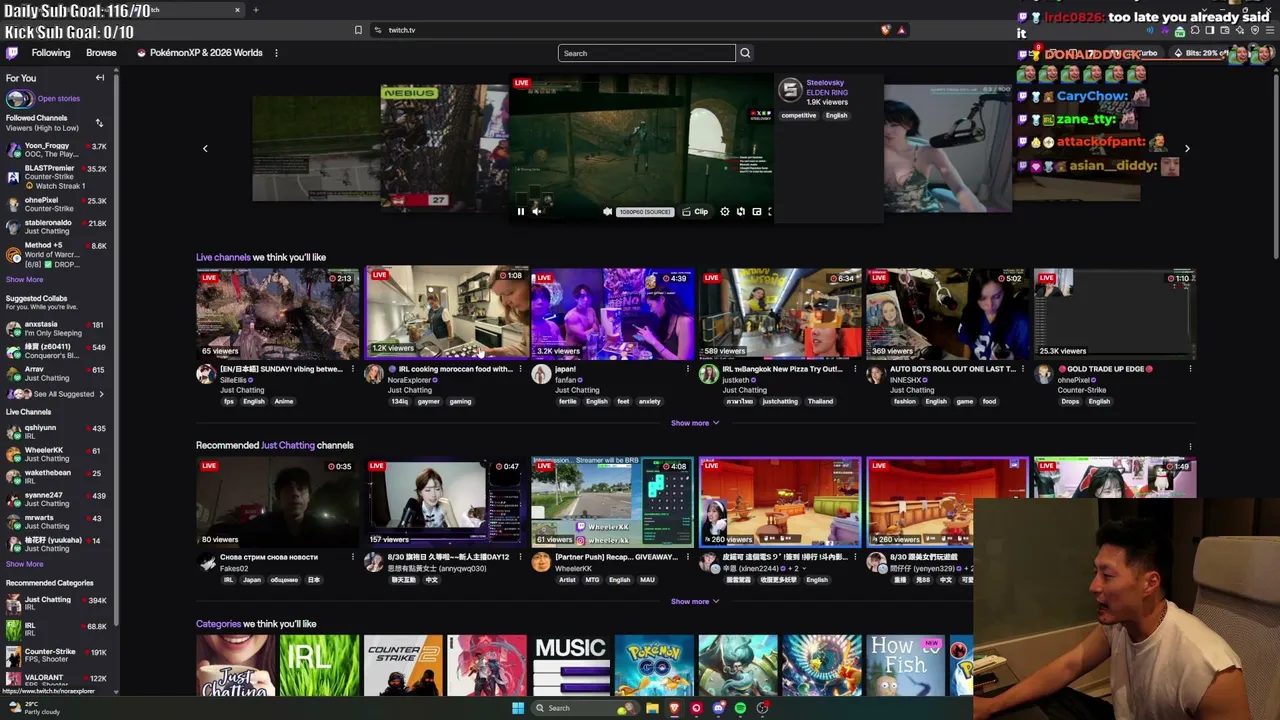Image resolution: width=1280 pixels, height=720 pixels.
Task: Select the Thailand tag under justketh
Action: click(x=820, y=402)
